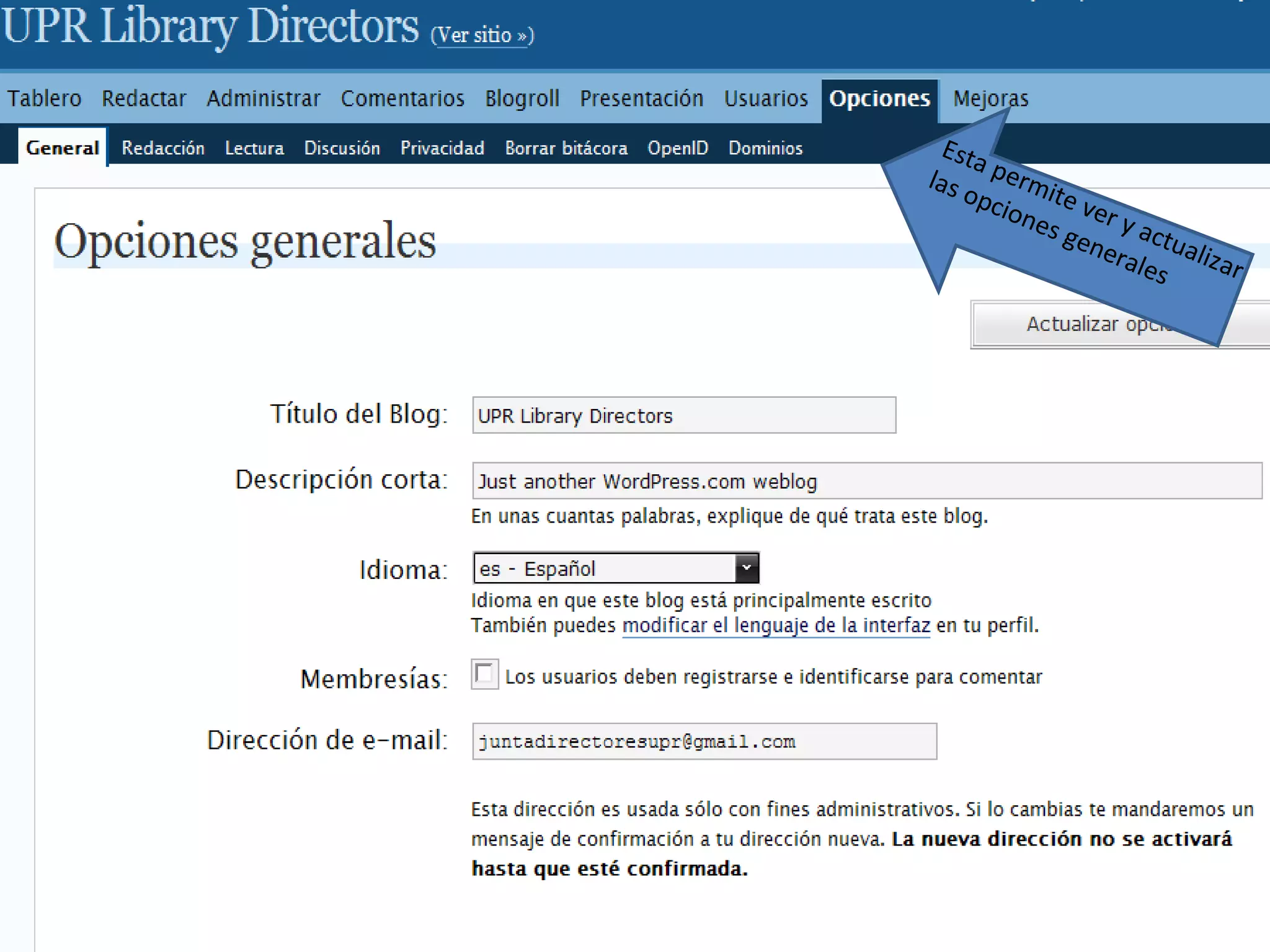Image resolution: width=1270 pixels, height=952 pixels.
Task: Open the Administrar menu
Action: coord(264,99)
